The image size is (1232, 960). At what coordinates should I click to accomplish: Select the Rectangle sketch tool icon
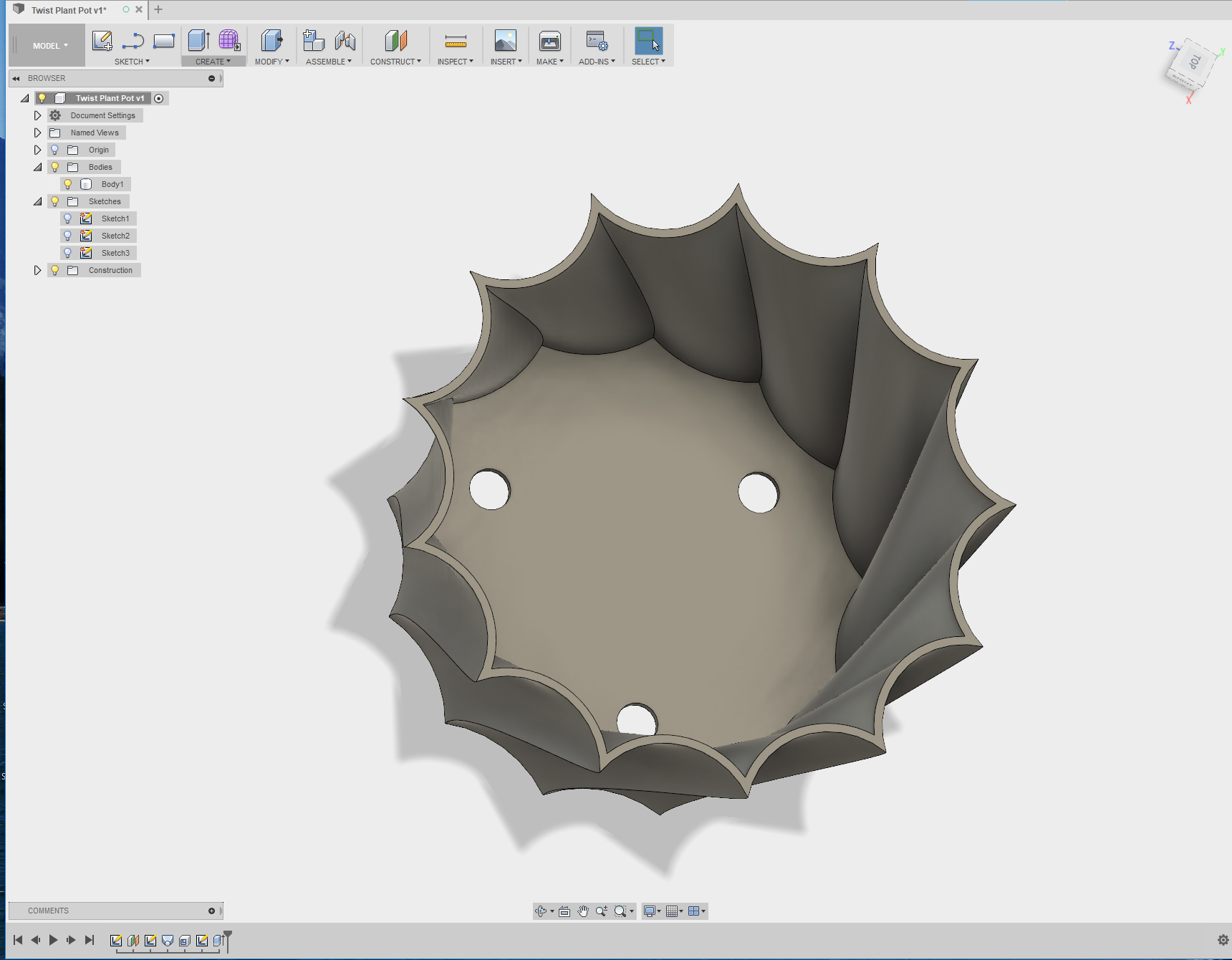coord(164,41)
